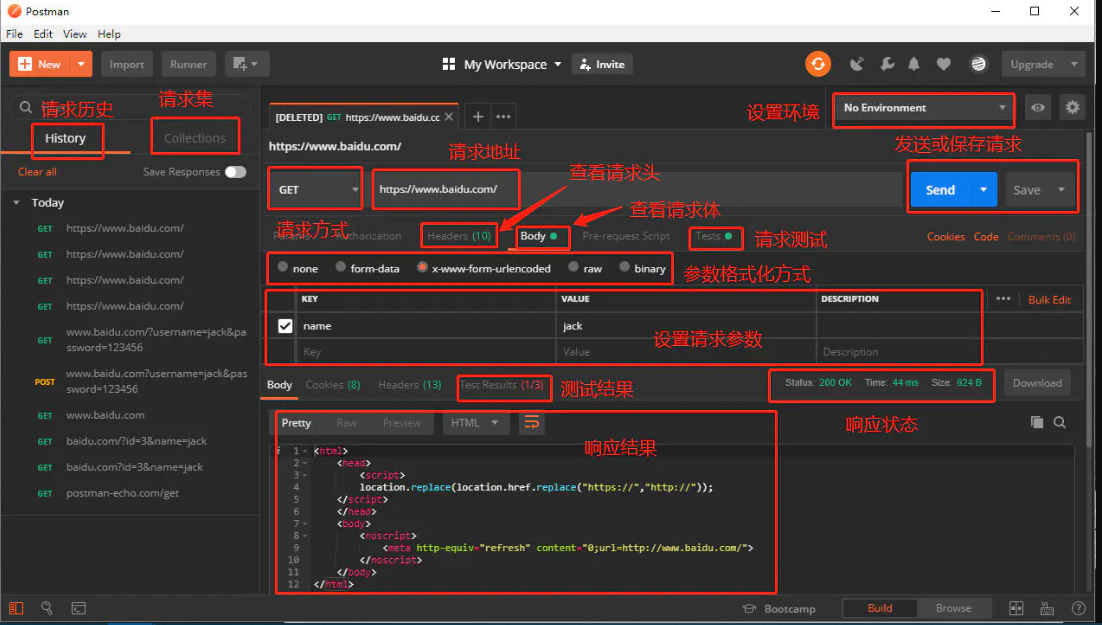Collapse the Today history group
This screenshot has height=625, width=1102.
pos(16,202)
